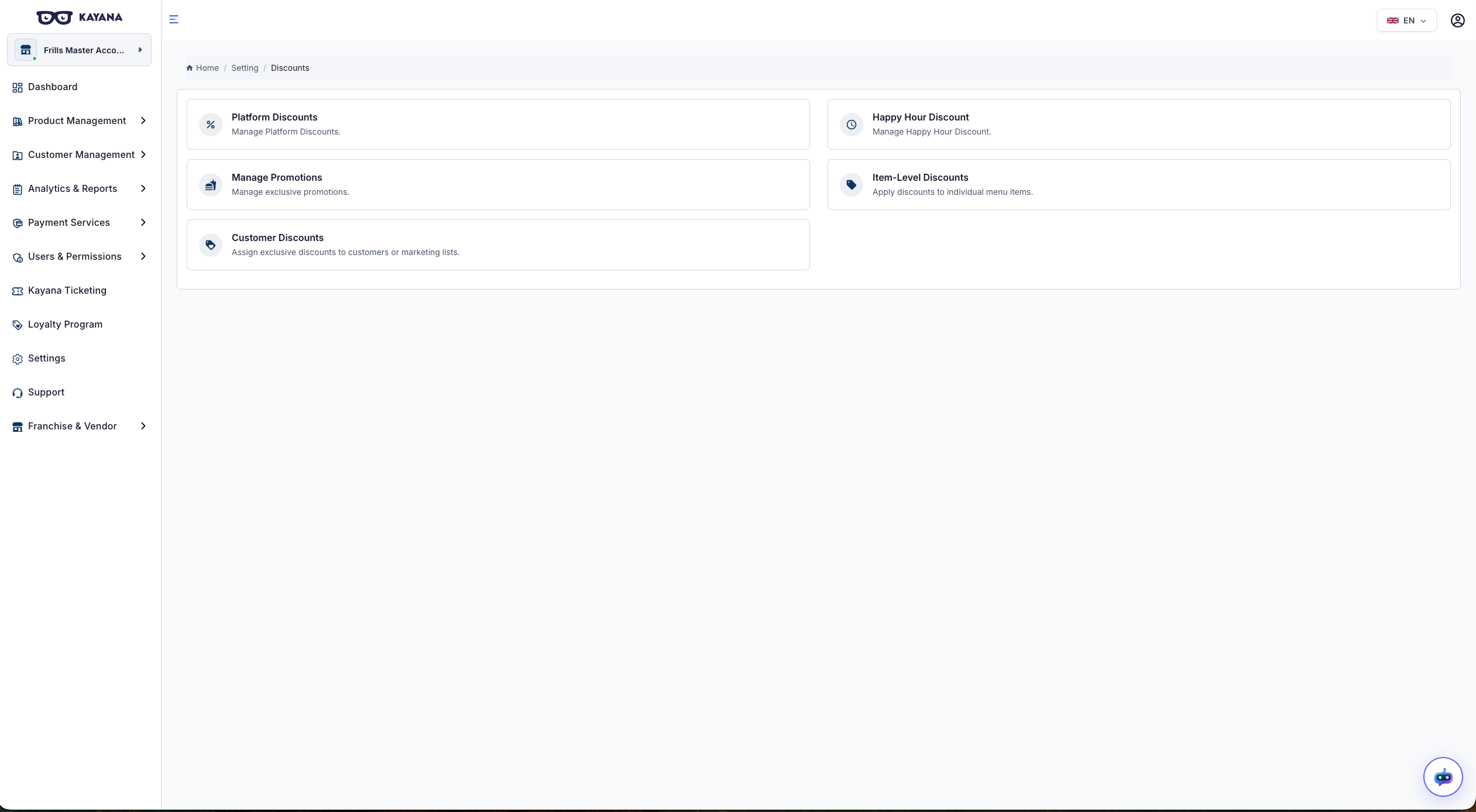Screen dimensions: 1476x812
Task: Expand Users & Permissions chevron
Action: click(x=143, y=256)
